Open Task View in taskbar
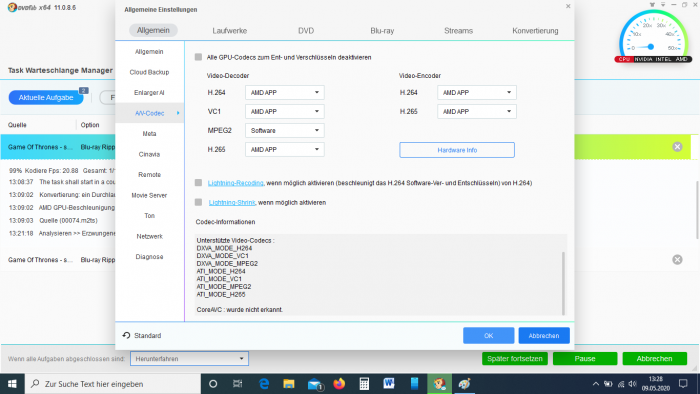Viewport: 700px width, 394px height. coord(238,384)
